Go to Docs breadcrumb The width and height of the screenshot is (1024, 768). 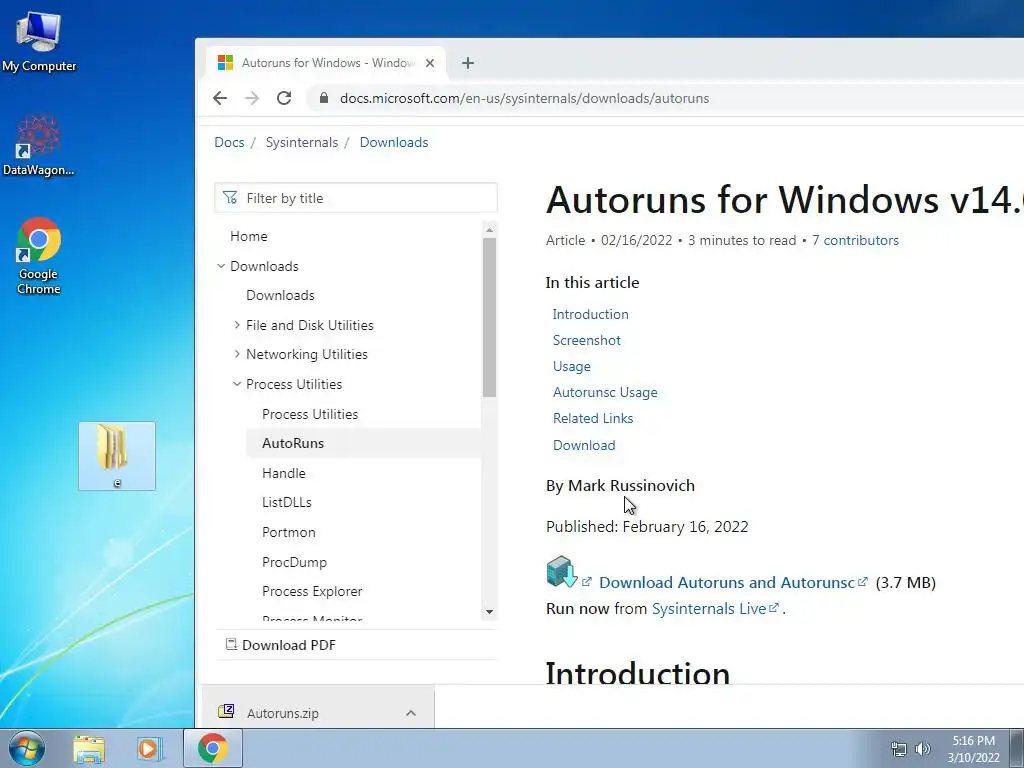pos(229,142)
